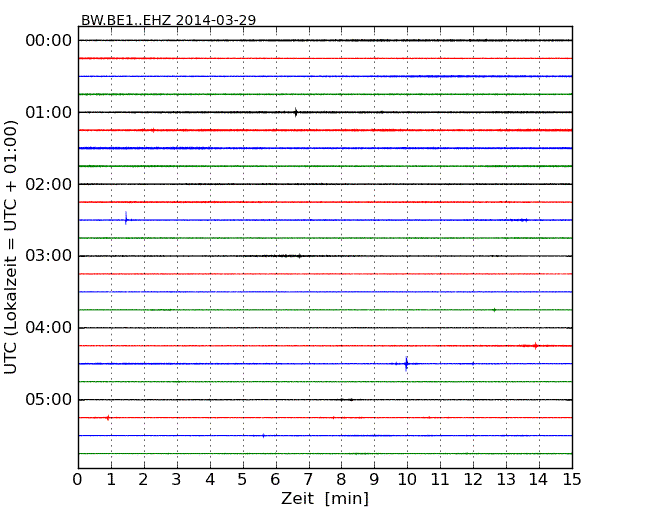Click the 01:00 time label
Image resolution: width=650 pixels, height=520 pixels.
point(49,112)
